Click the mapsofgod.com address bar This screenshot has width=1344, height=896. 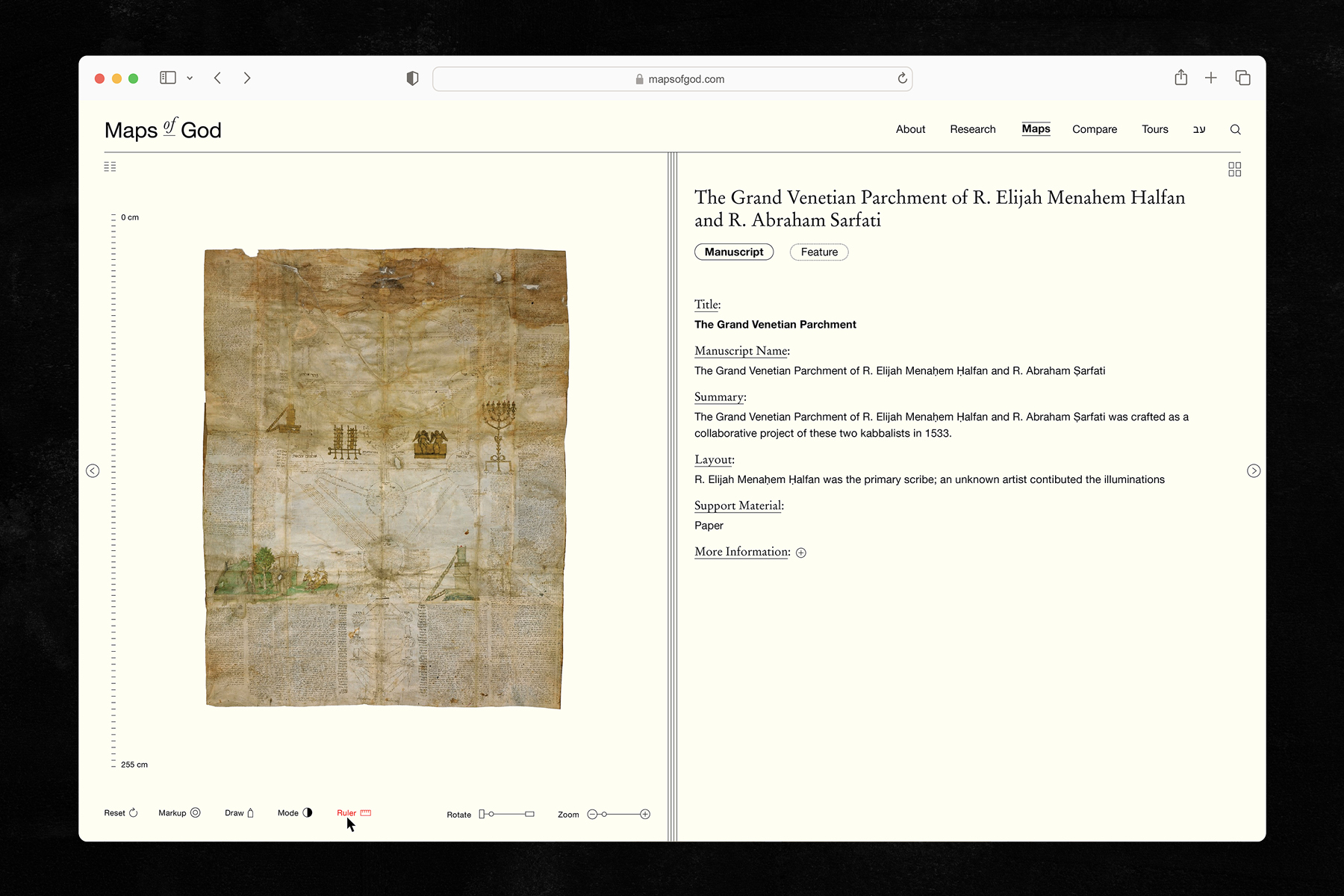pyautogui.click(x=672, y=78)
